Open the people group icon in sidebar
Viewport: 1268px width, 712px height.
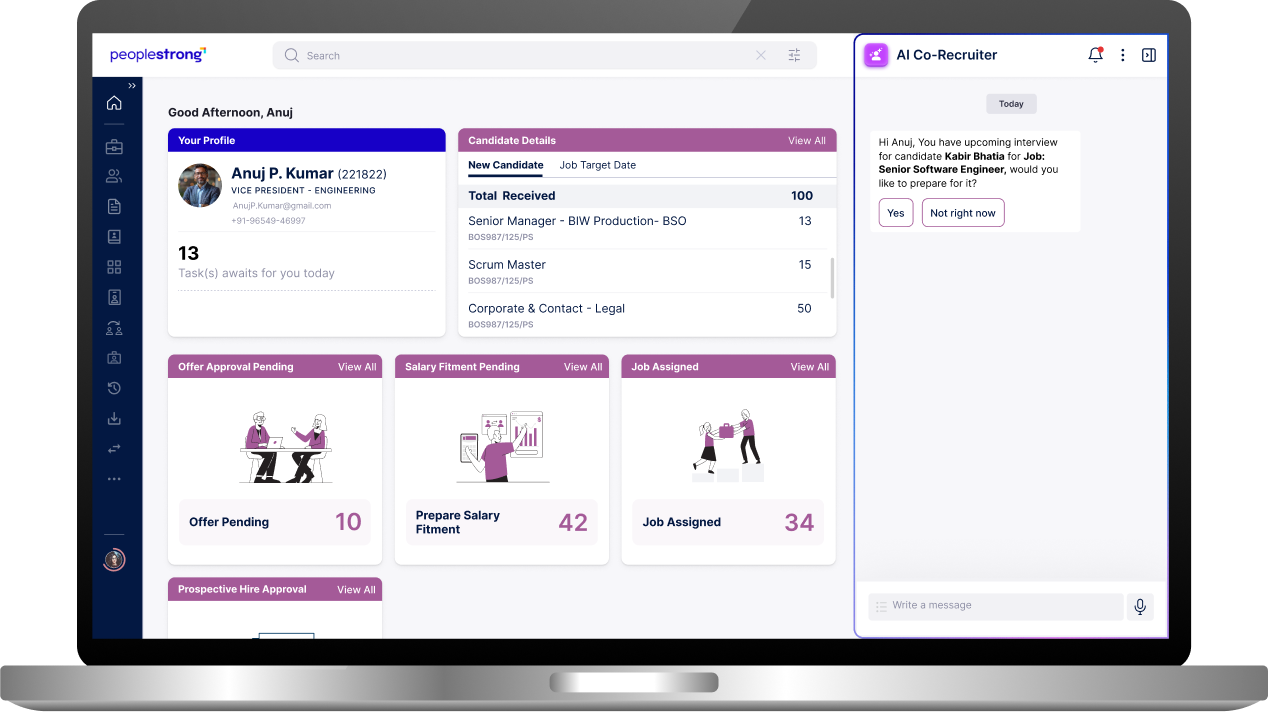[x=114, y=177]
